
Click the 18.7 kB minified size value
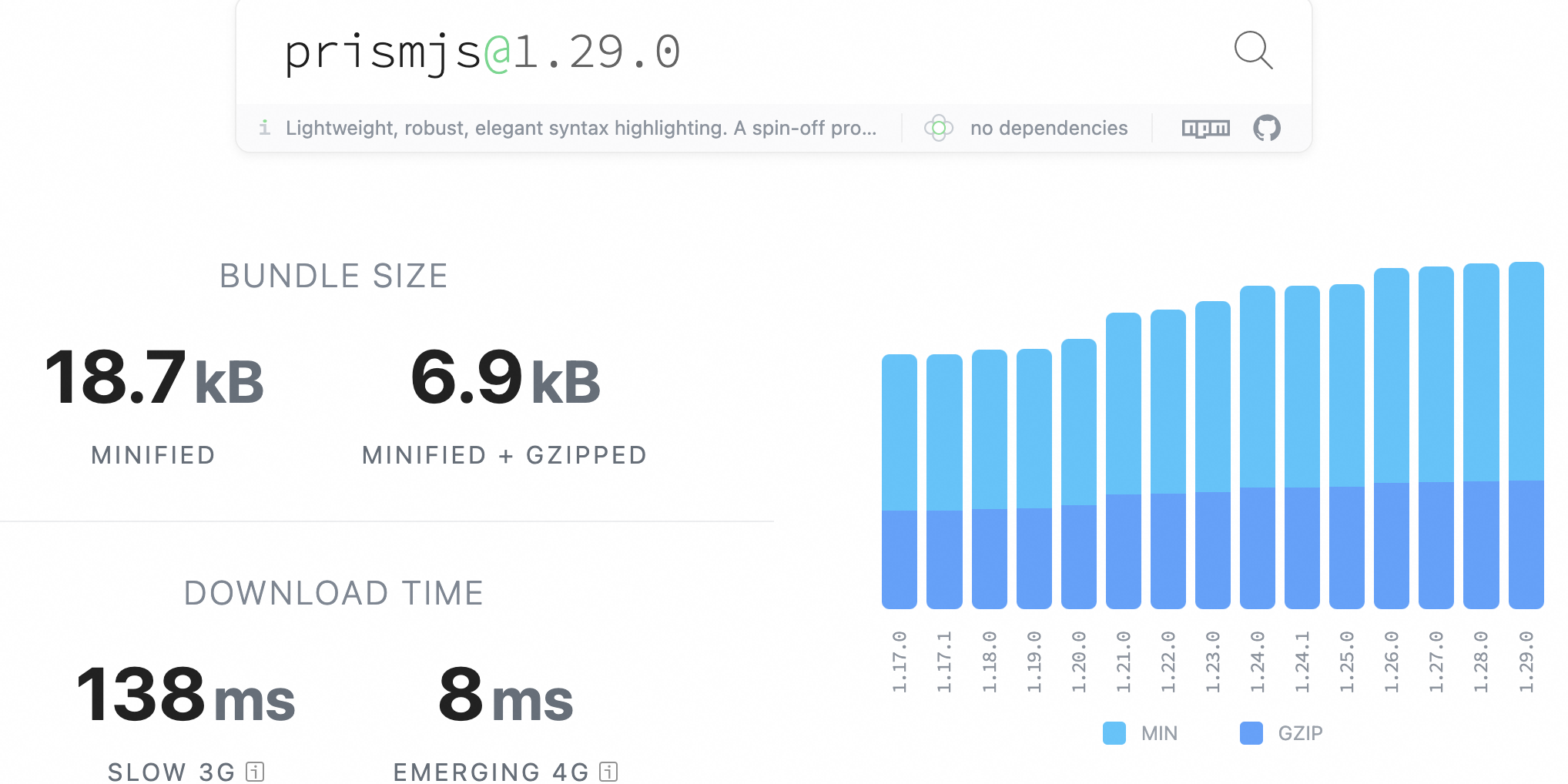coord(154,377)
